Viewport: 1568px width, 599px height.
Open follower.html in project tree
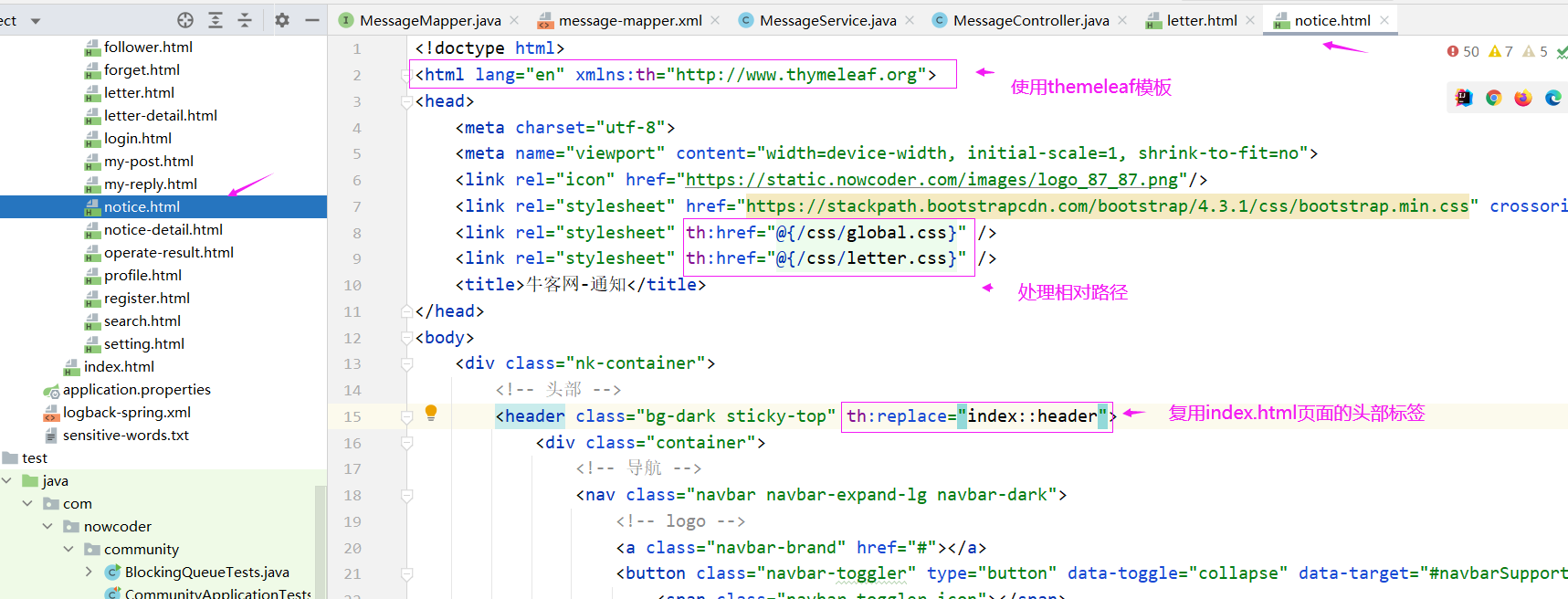(148, 47)
